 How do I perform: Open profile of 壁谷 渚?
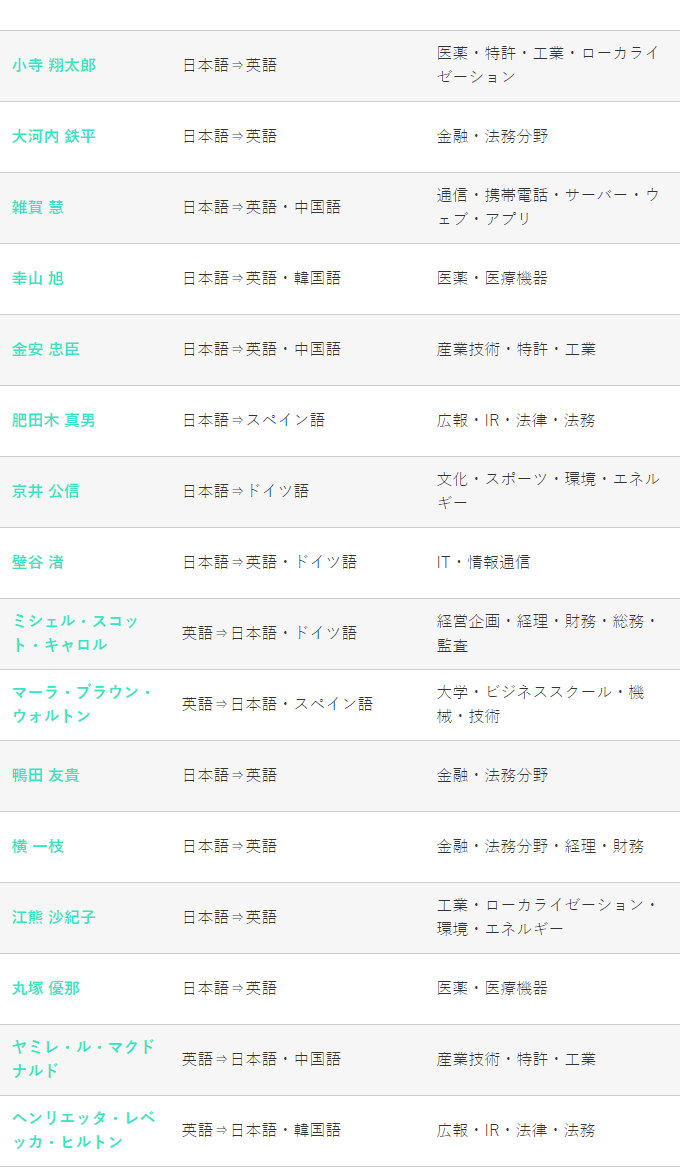click(x=38, y=562)
